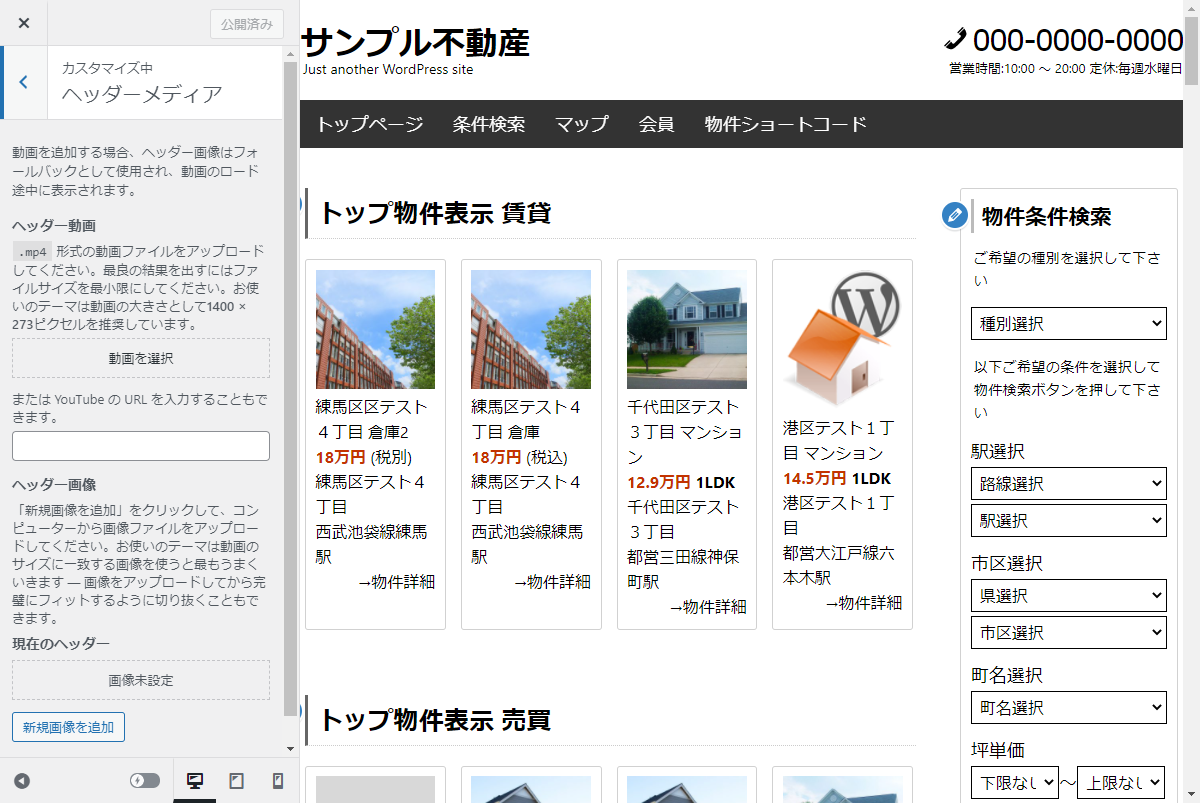The width and height of the screenshot is (1200, 803).
Task: Open the 種別選択 dropdown
Action: [1068, 324]
